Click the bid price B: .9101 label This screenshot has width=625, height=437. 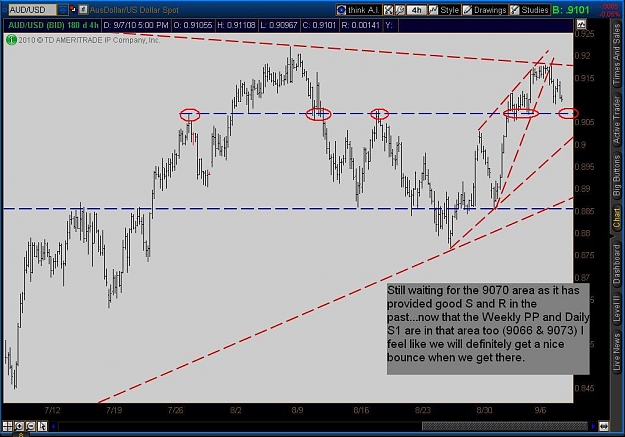(x=571, y=10)
